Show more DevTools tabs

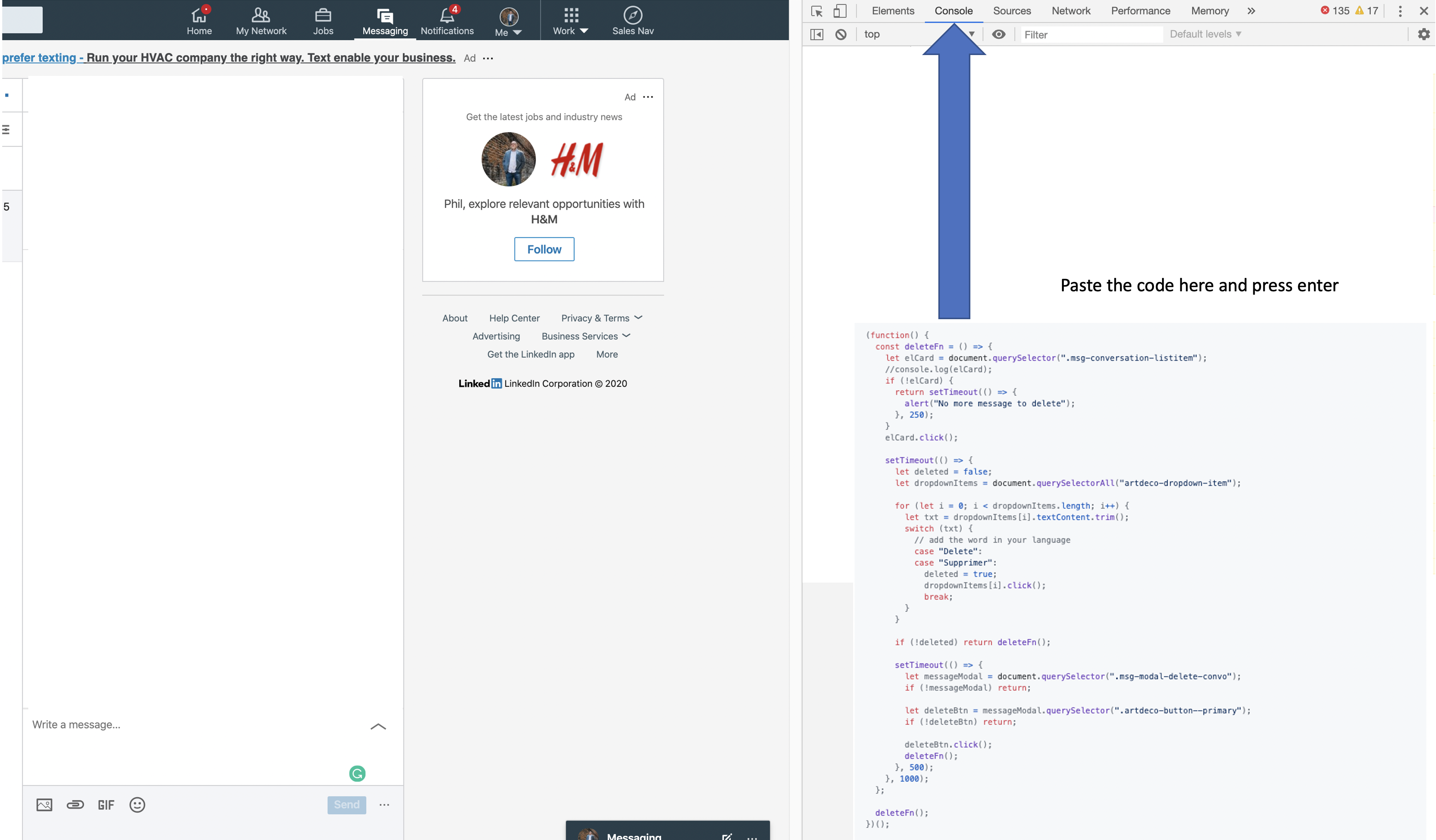coord(1251,11)
